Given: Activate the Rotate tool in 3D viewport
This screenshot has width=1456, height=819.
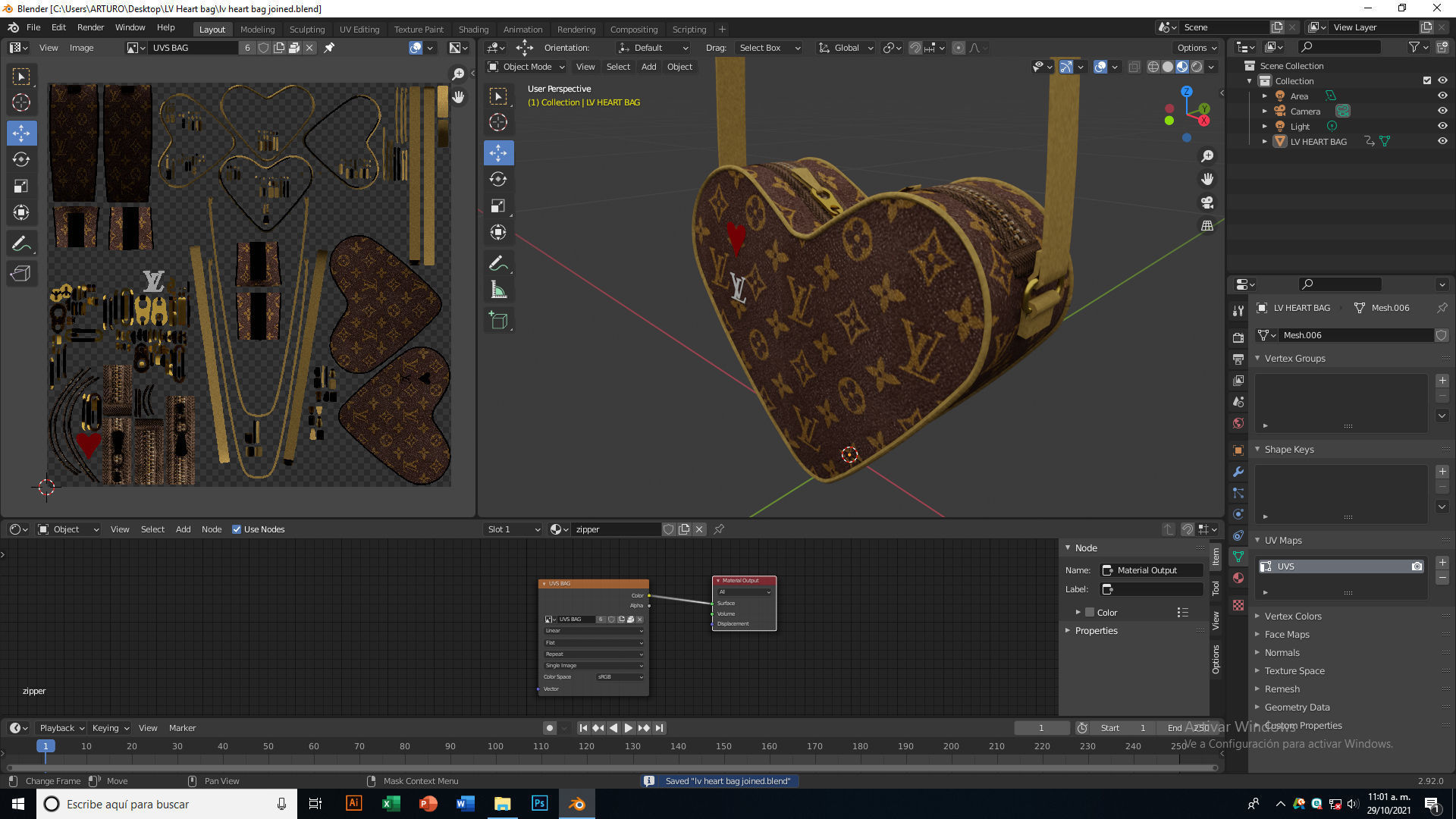Looking at the screenshot, I should pos(498,179).
